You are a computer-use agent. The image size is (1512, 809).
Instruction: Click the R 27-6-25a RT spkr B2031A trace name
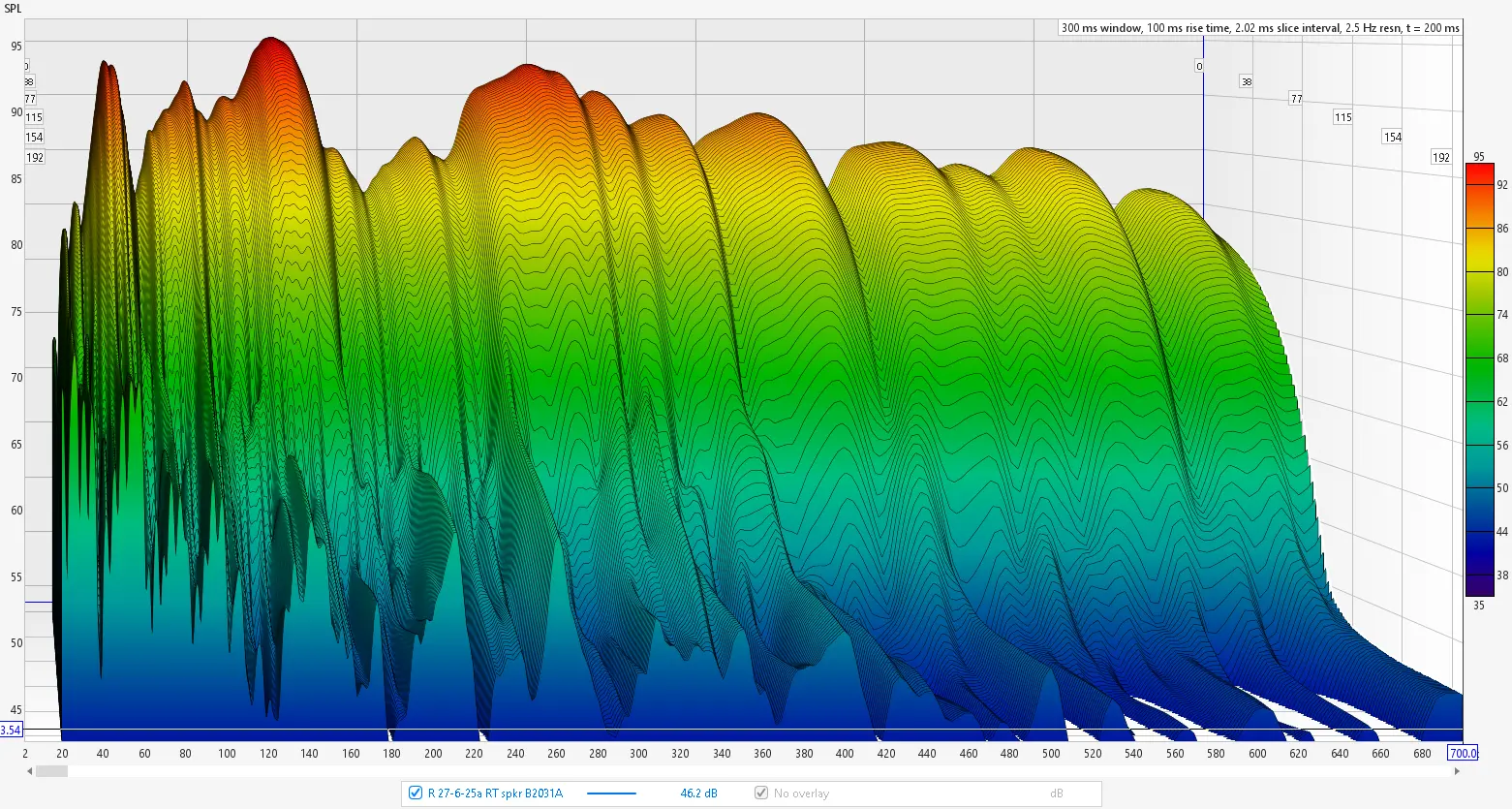(495, 793)
